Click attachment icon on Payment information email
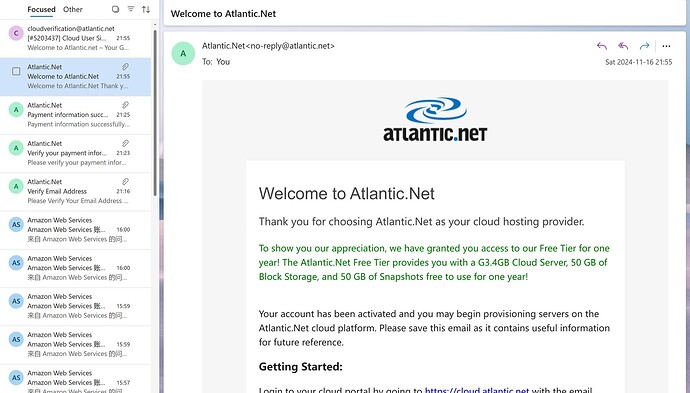 tap(125, 105)
